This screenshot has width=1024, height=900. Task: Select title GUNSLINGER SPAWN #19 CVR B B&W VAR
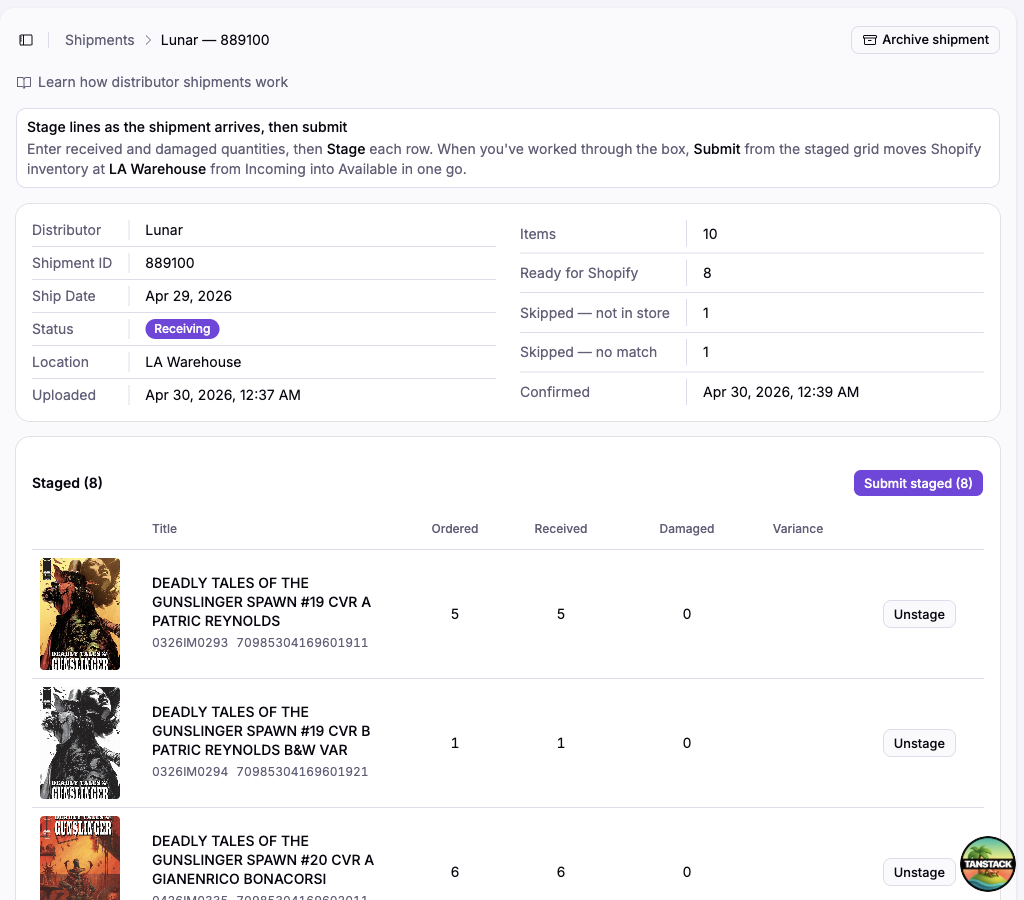pyautogui.click(x=261, y=731)
